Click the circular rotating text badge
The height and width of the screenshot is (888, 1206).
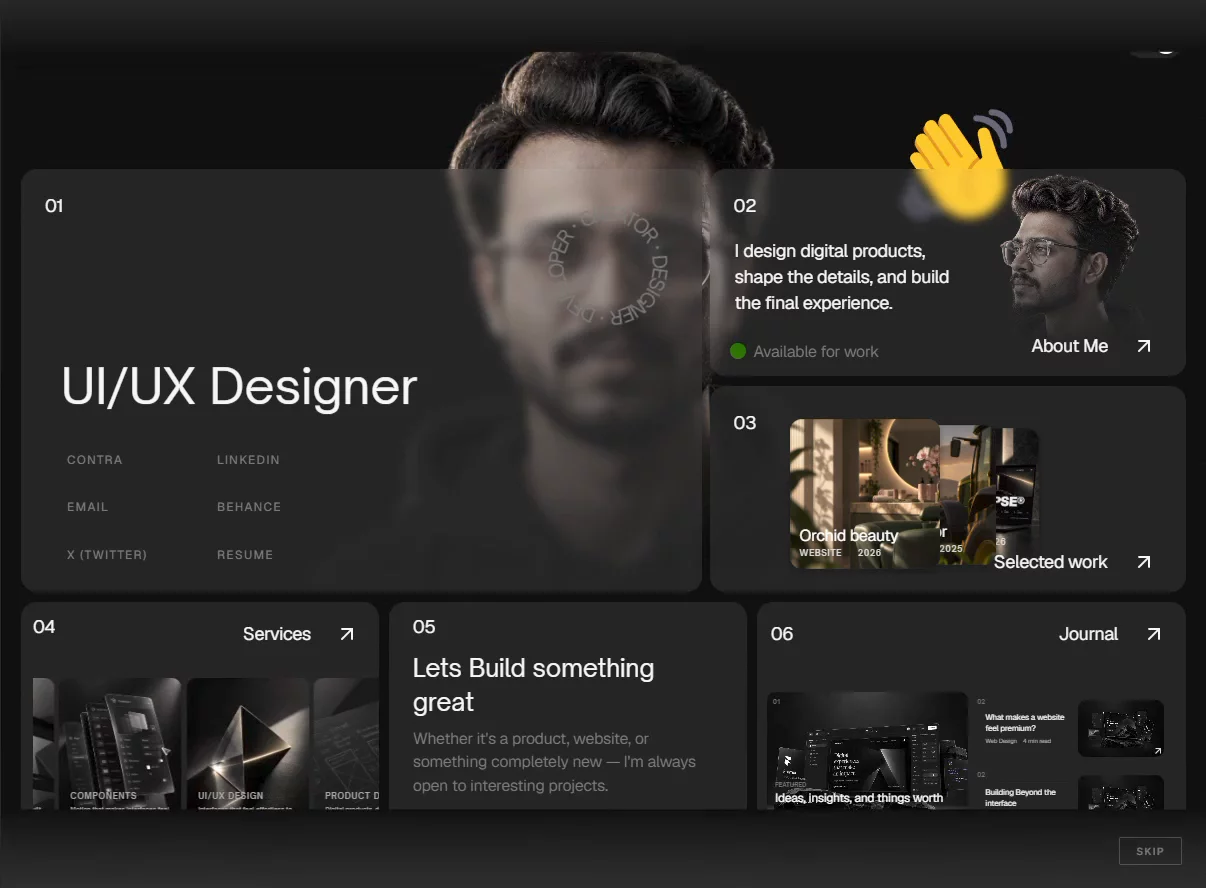610,268
